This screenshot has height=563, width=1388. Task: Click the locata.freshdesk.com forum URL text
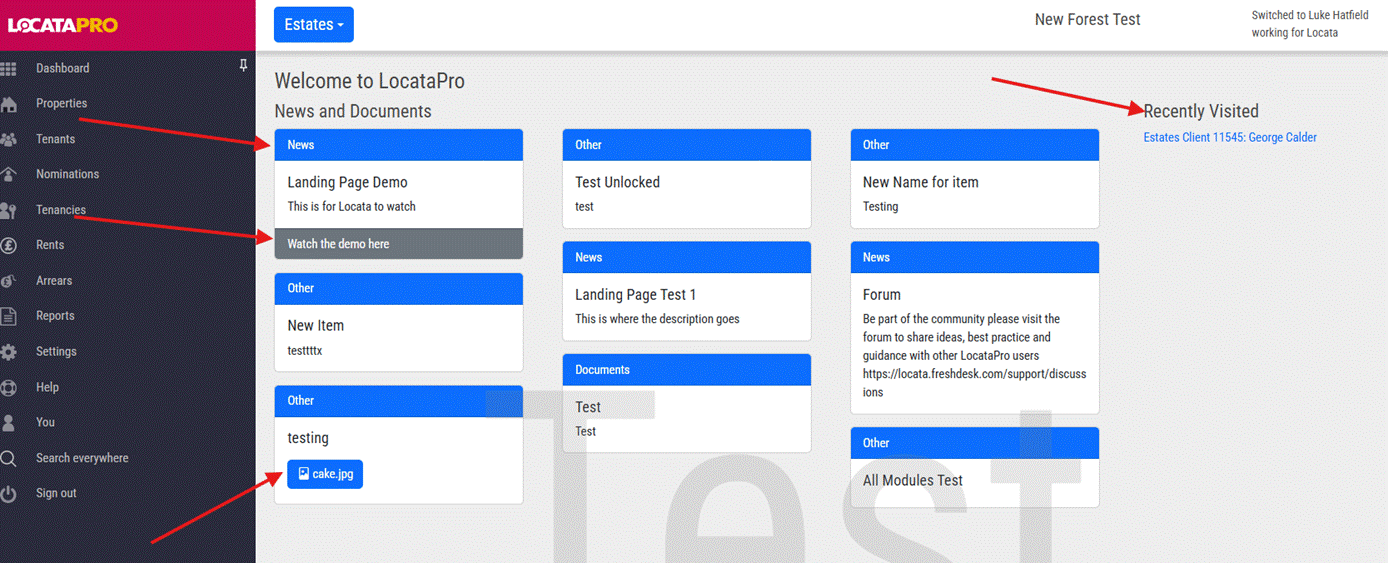pyautogui.click(x=974, y=384)
